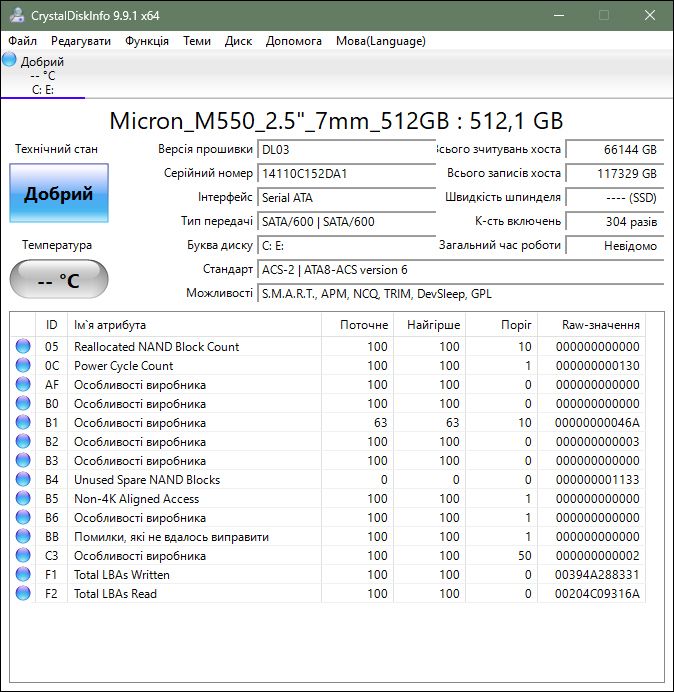Click the features field S.M.A.R.T., APM, NCQ, TRIM
This screenshot has height=692, width=674.
(x=461, y=293)
